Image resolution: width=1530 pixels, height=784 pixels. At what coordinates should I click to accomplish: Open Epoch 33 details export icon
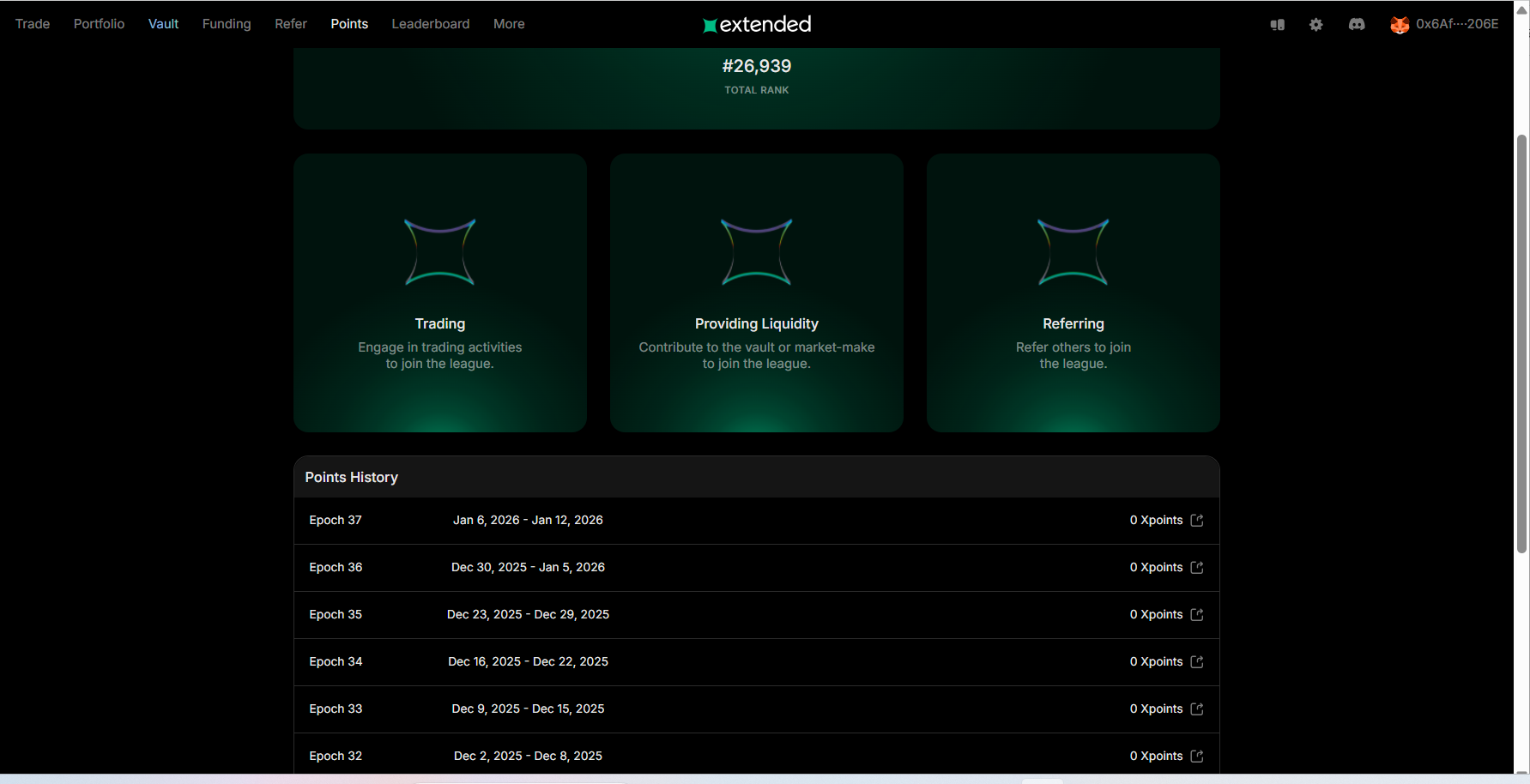(1197, 709)
